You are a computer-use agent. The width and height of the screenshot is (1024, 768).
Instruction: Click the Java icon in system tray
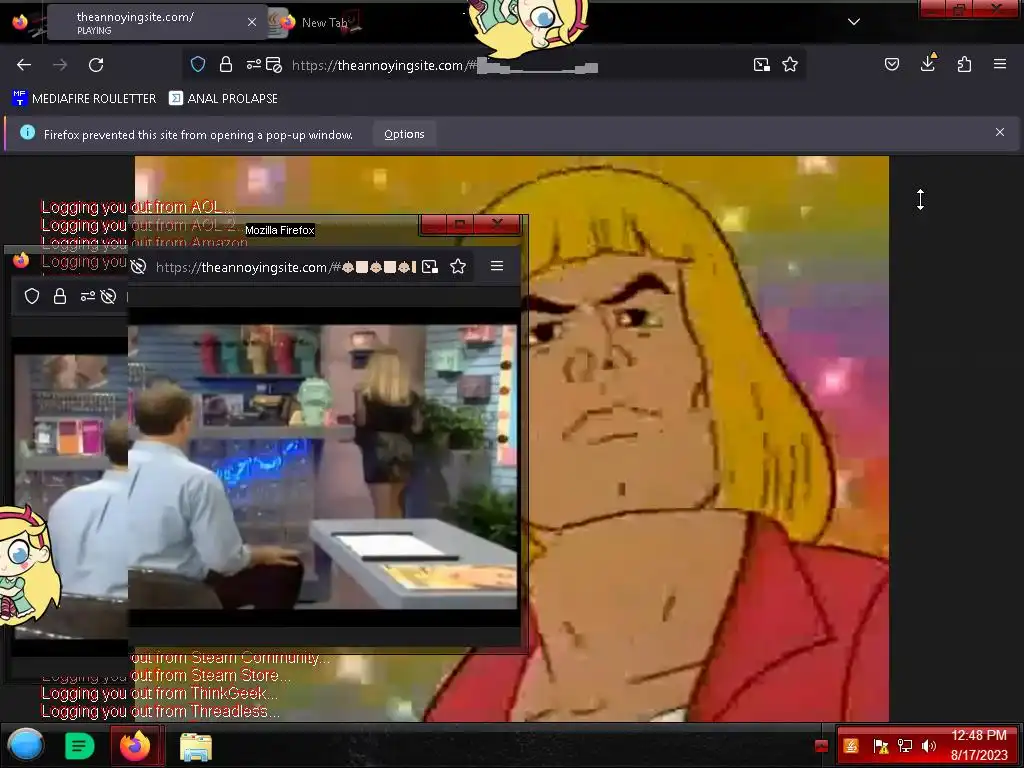(851, 746)
